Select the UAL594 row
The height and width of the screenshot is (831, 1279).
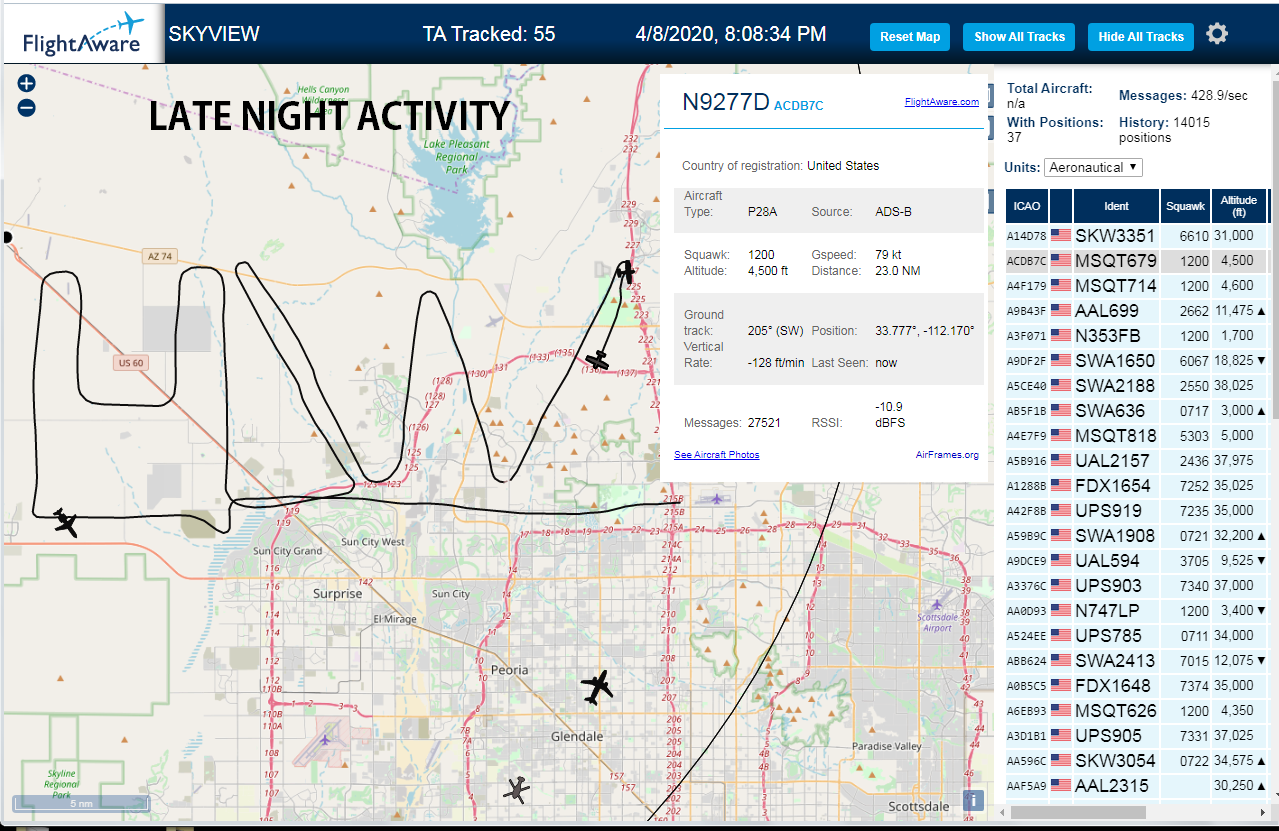(1137, 561)
